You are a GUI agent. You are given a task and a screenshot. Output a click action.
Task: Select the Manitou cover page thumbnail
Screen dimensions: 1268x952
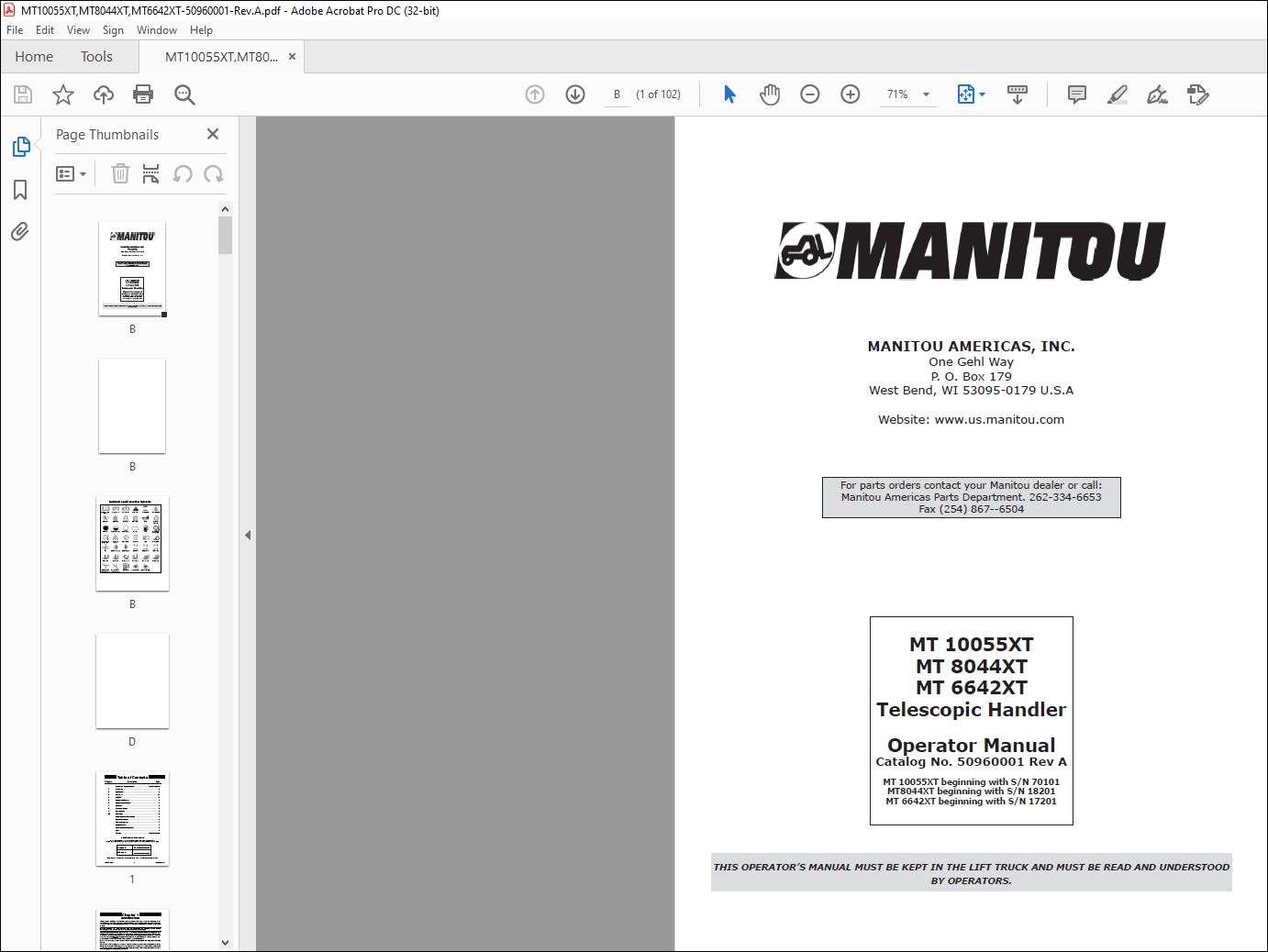click(132, 268)
